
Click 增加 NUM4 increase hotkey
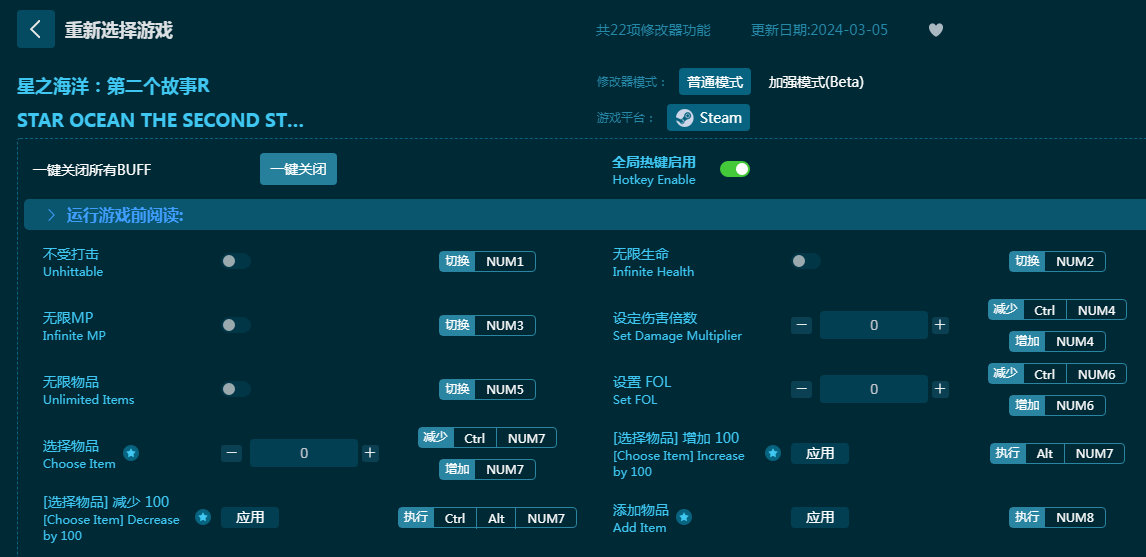(x=1058, y=341)
